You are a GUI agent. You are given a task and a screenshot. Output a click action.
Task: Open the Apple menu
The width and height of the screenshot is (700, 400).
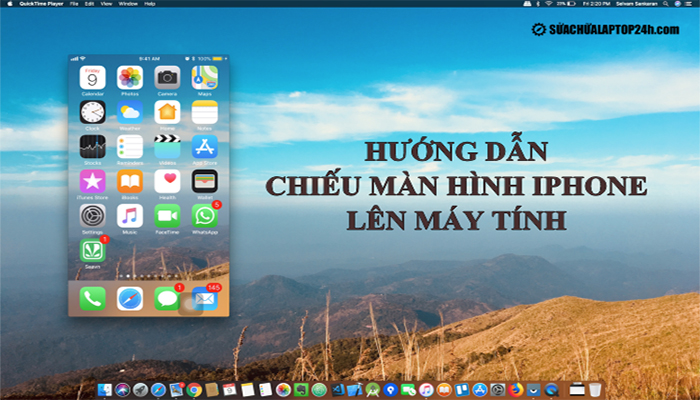tap(10, 4)
